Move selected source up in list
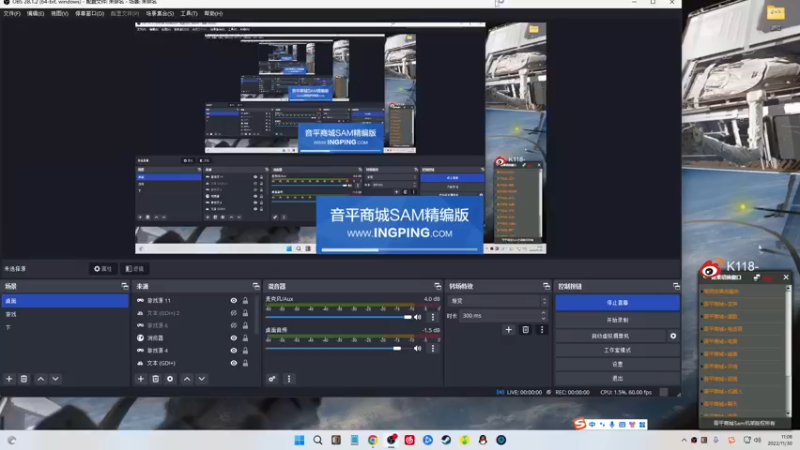 click(187, 379)
